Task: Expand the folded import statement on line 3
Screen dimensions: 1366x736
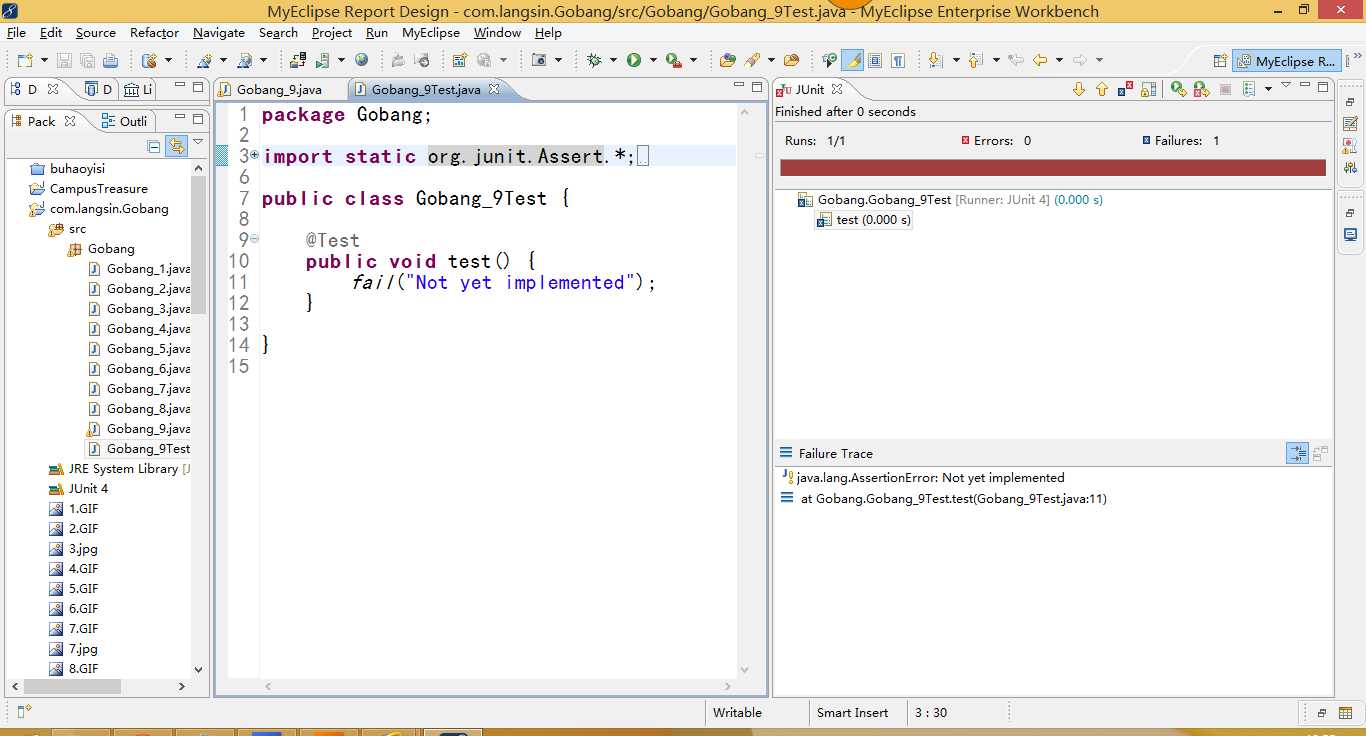Action: [x=254, y=155]
